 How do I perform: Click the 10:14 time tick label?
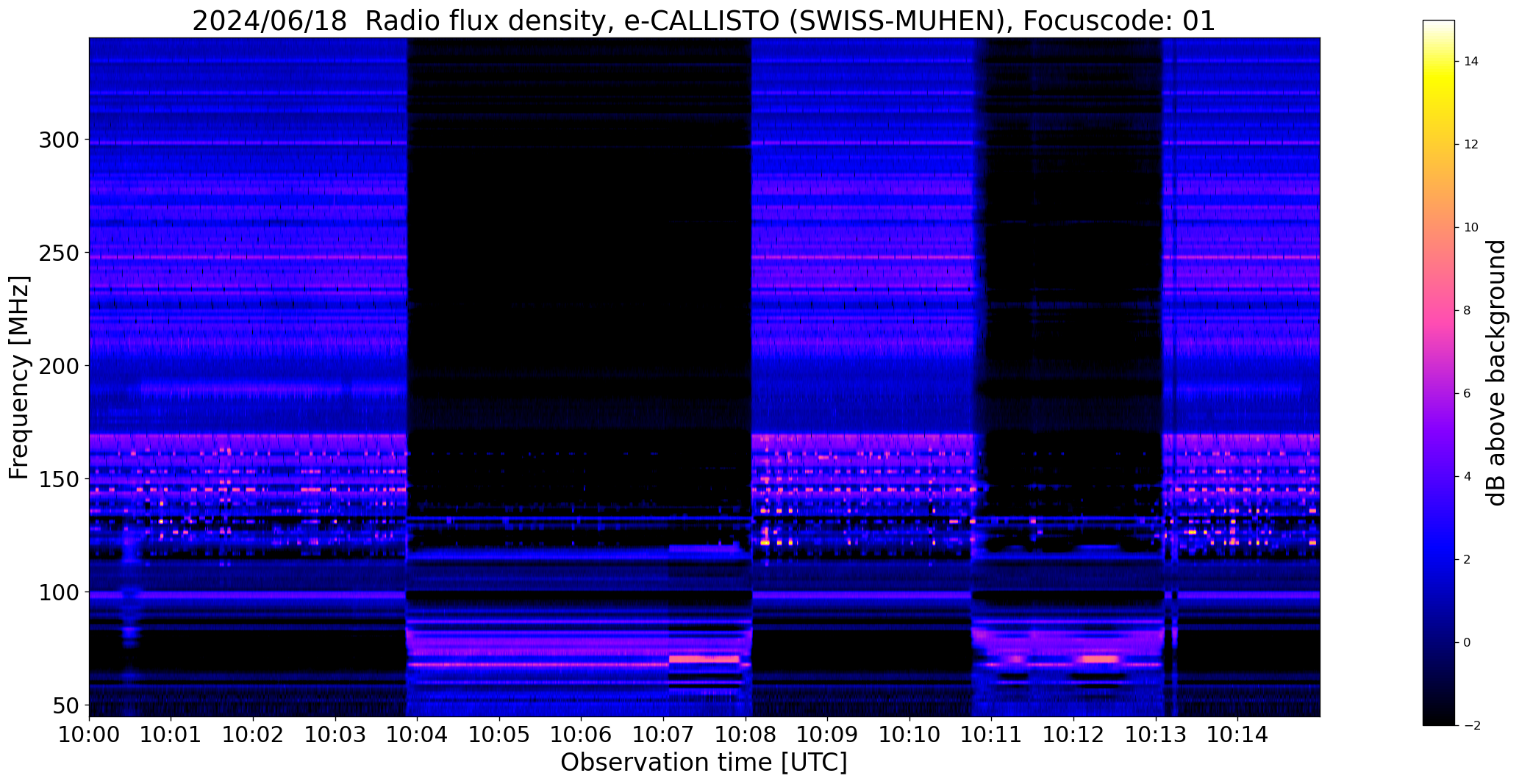click(1237, 733)
